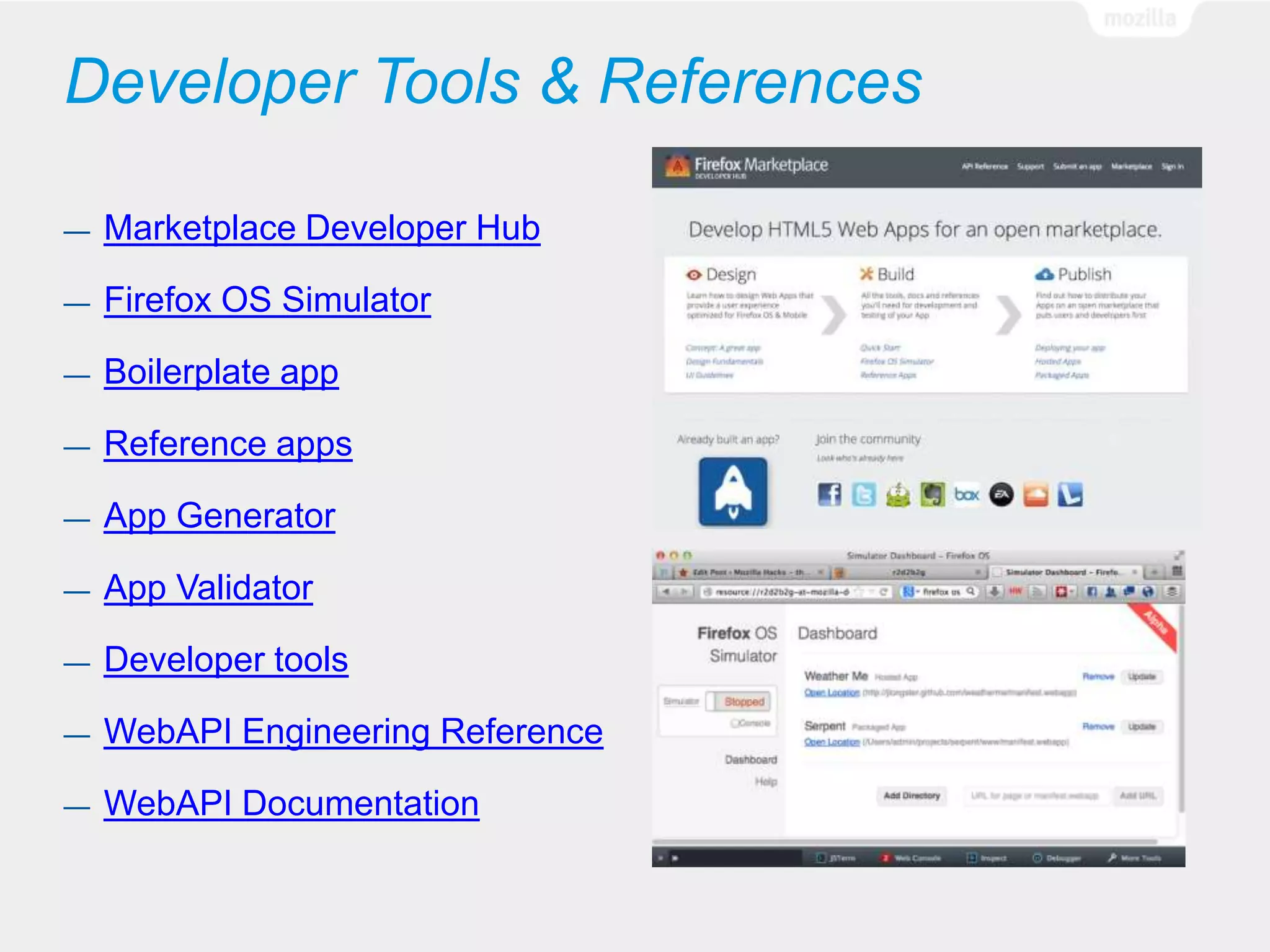
Task: Open the Quick Start link
Action: point(880,348)
